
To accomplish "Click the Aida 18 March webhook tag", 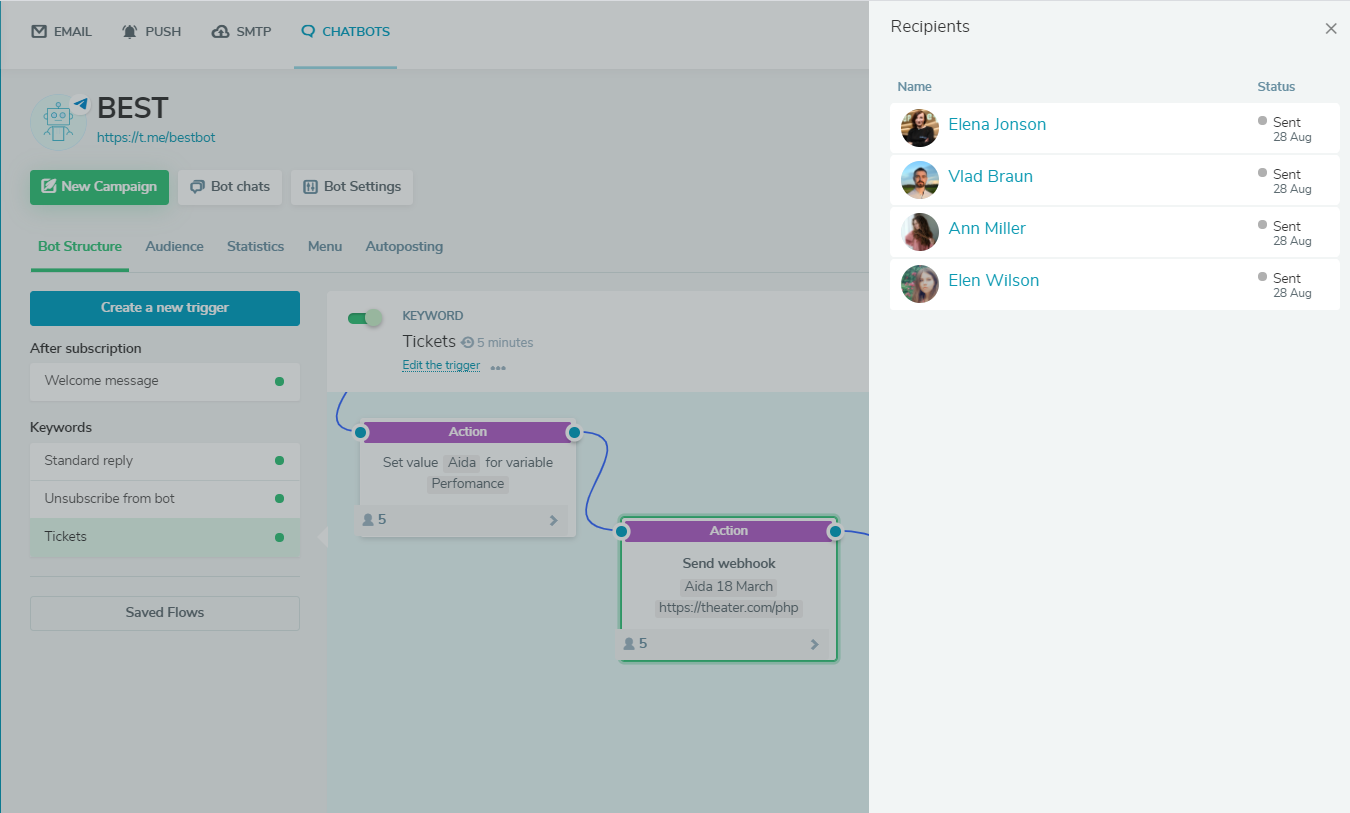I will (x=729, y=587).
